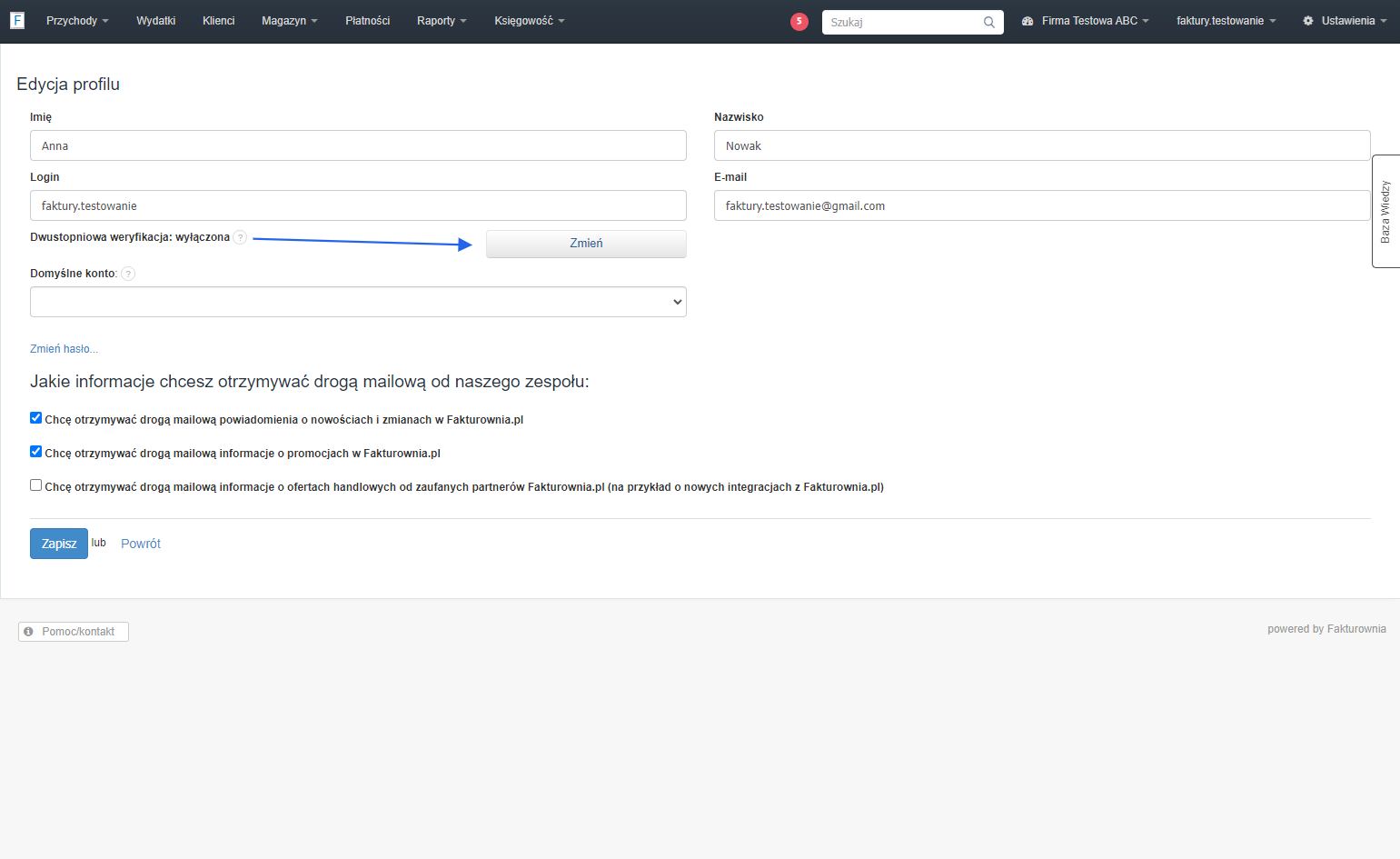Click the Fakturownia logo icon

coord(17,21)
